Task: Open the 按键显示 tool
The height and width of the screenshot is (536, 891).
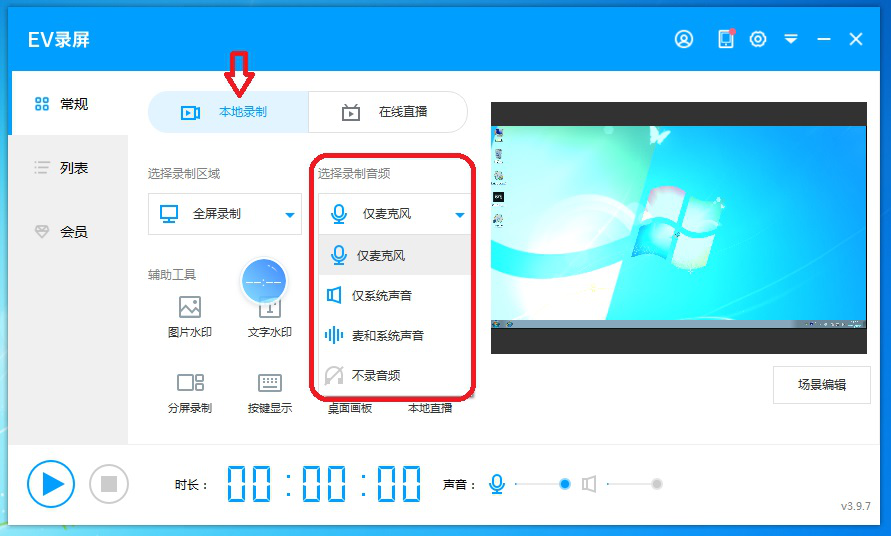Action: point(270,393)
